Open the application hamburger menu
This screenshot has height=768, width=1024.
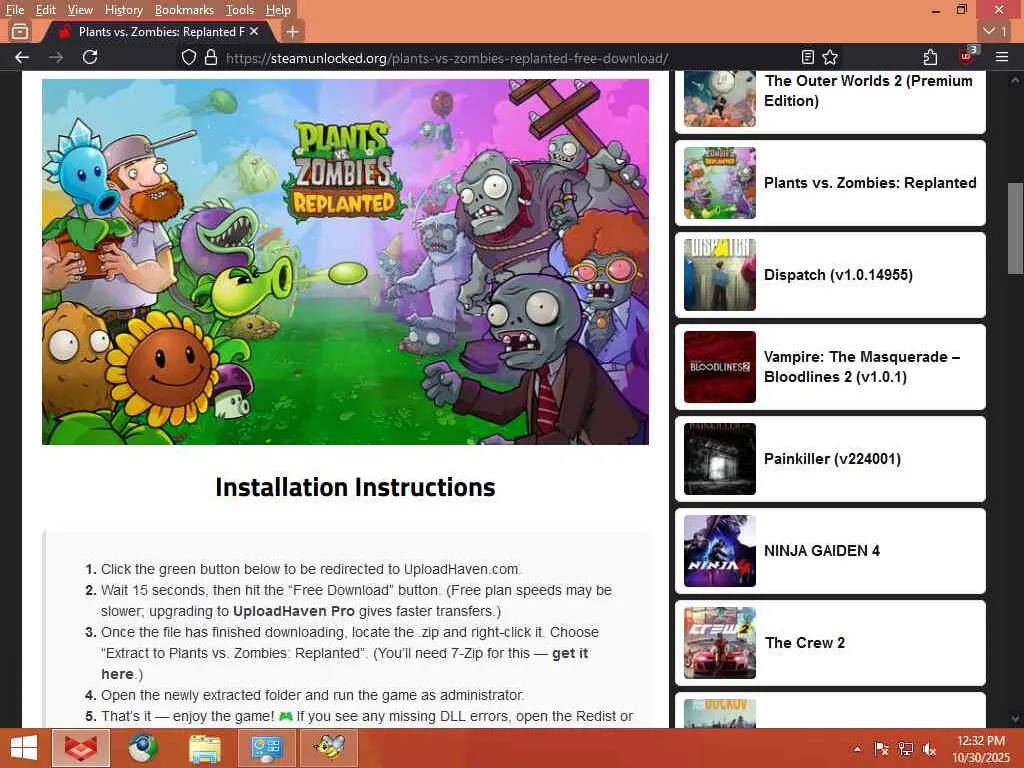click(x=1002, y=57)
